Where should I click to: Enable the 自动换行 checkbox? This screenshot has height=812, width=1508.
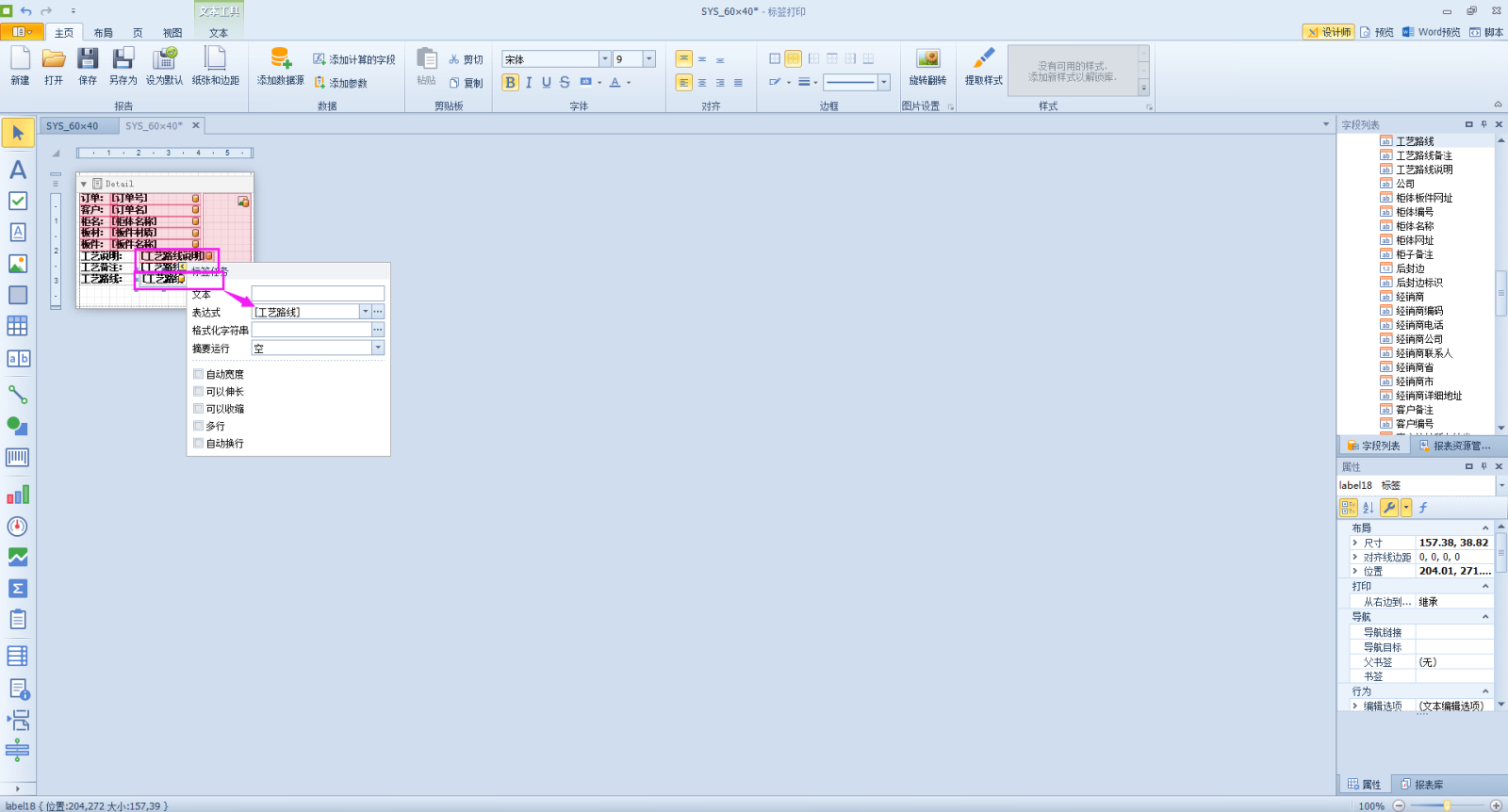(198, 443)
